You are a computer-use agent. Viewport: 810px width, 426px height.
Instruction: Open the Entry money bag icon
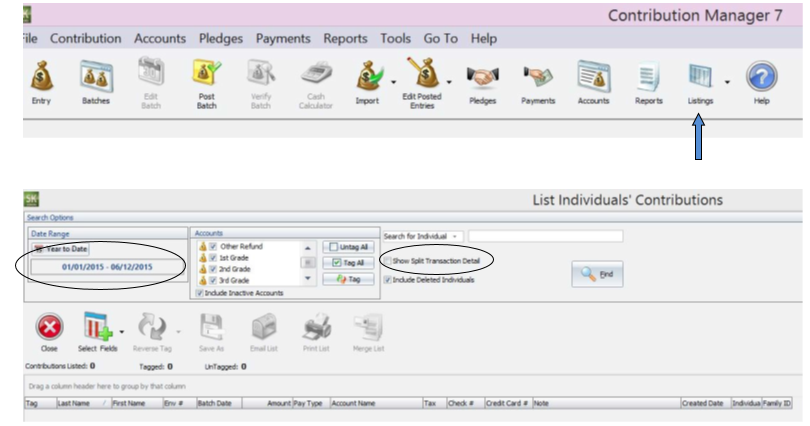pos(41,75)
